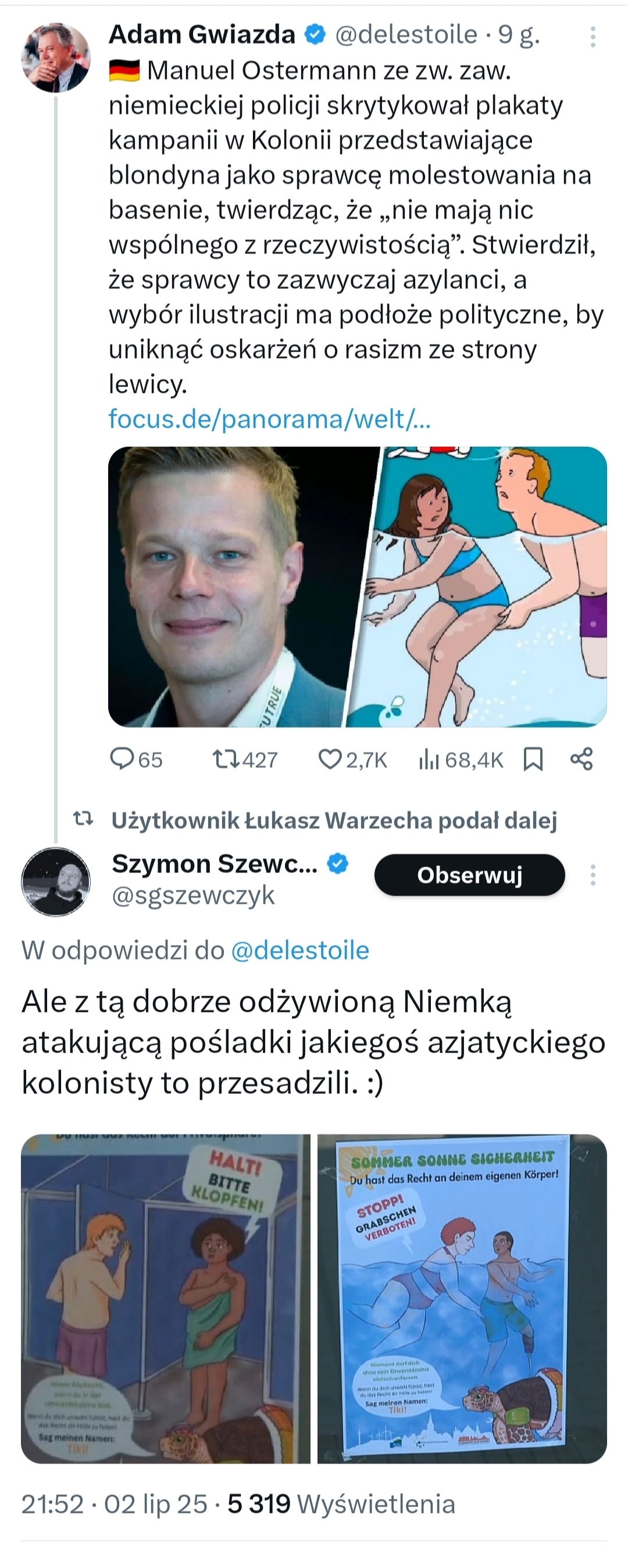This screenshot has height=1568, width=628.
Task: Open more options for Szymon Szewczyk's reply
Action: (592, 875)
